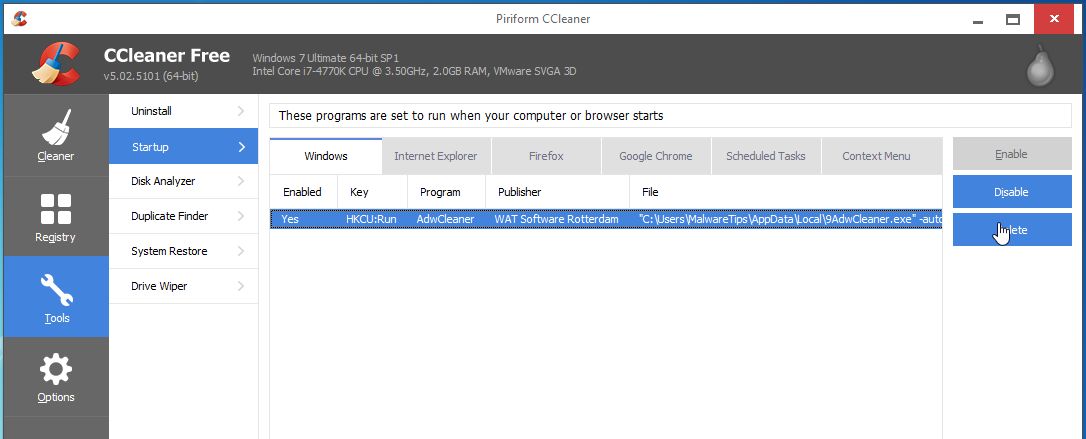Sort by the Key column header
The image size is (1086, 439).
tap(373, 192)
